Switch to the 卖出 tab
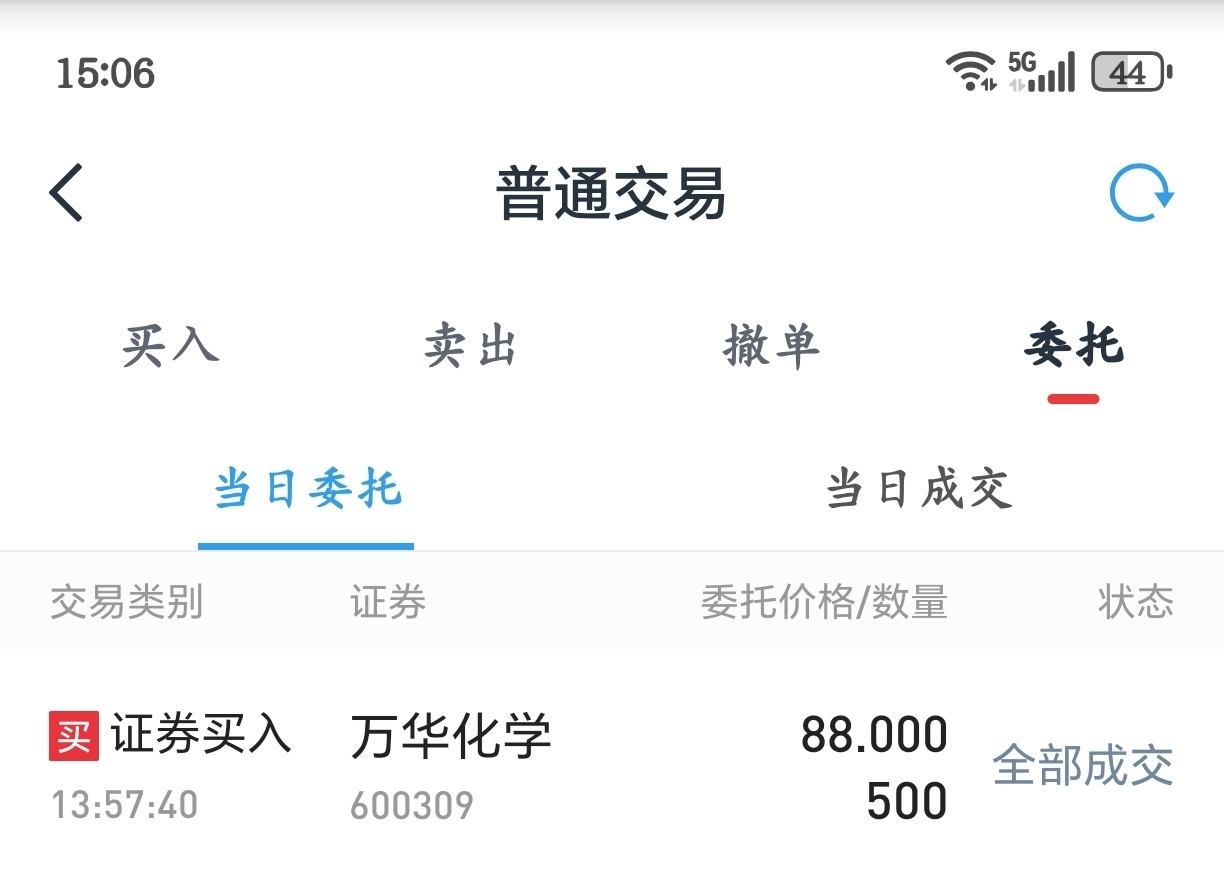 470,346
